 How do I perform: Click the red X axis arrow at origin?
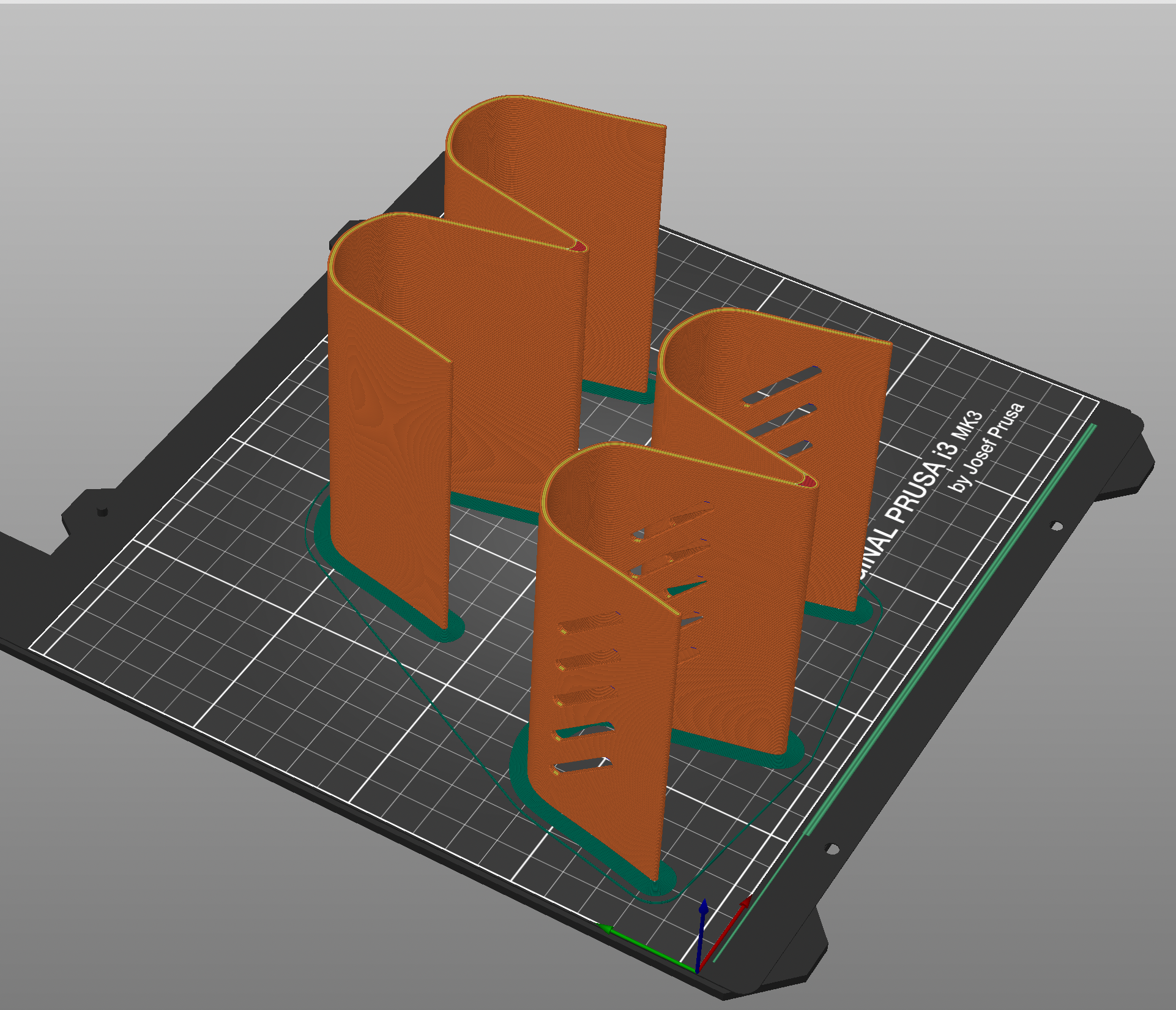725,933
